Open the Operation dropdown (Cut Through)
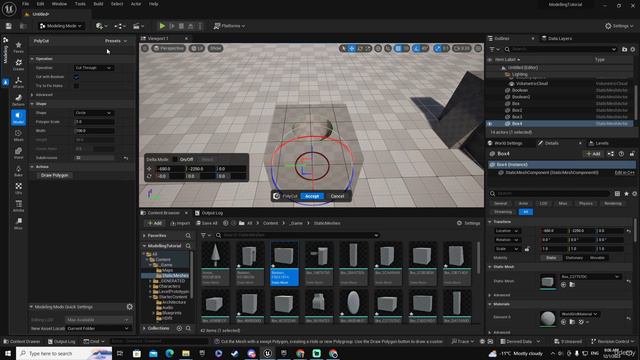Image resolution: width=640 pixels, height=360 pixels. [94, 68]
